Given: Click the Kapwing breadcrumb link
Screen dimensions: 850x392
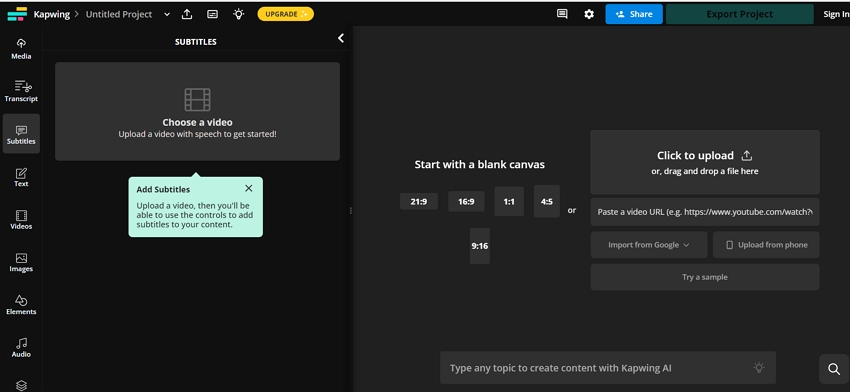Looking at the screenshot, I should pos(51,14).
